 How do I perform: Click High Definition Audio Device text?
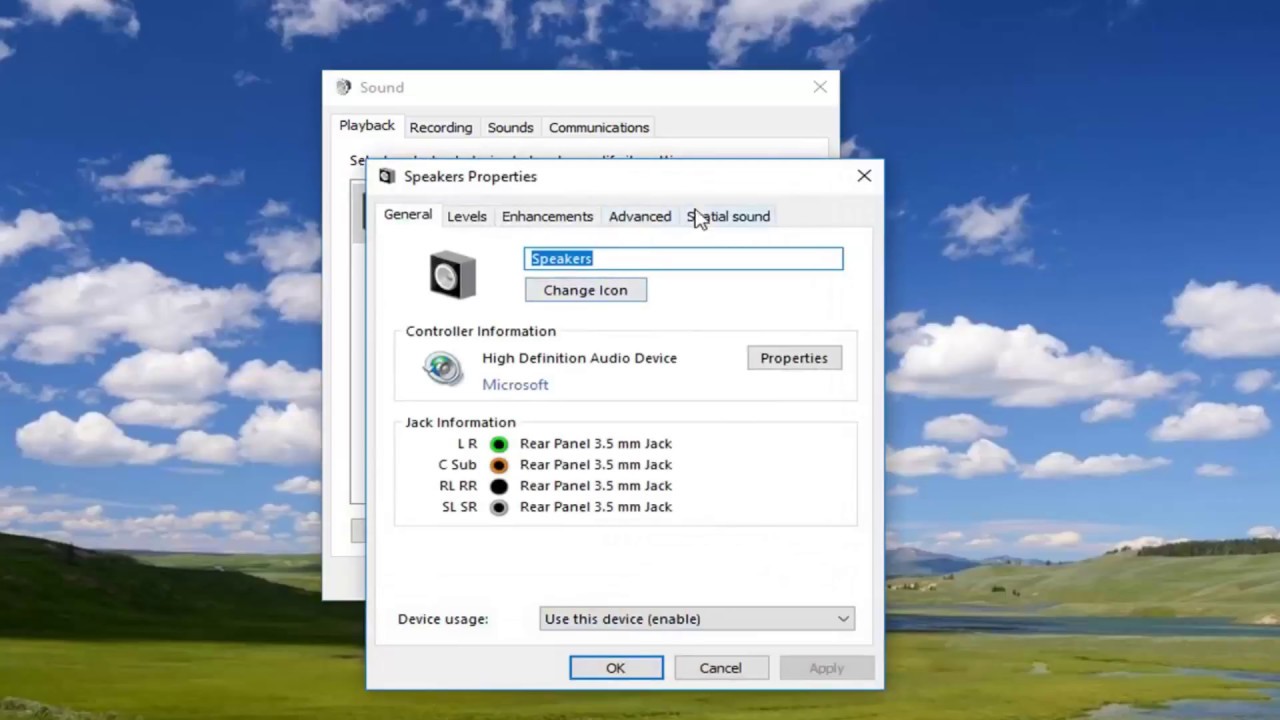pos(580,358)
